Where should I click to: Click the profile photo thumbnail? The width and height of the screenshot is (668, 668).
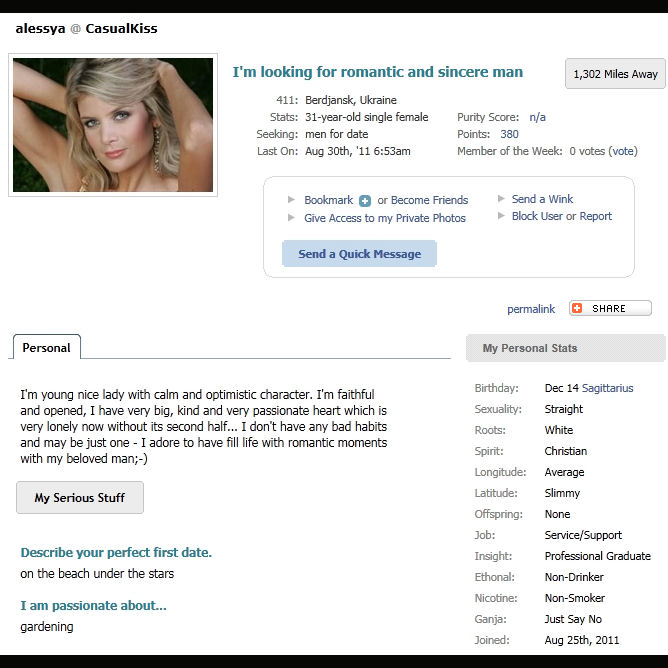(x=113, y=125)
